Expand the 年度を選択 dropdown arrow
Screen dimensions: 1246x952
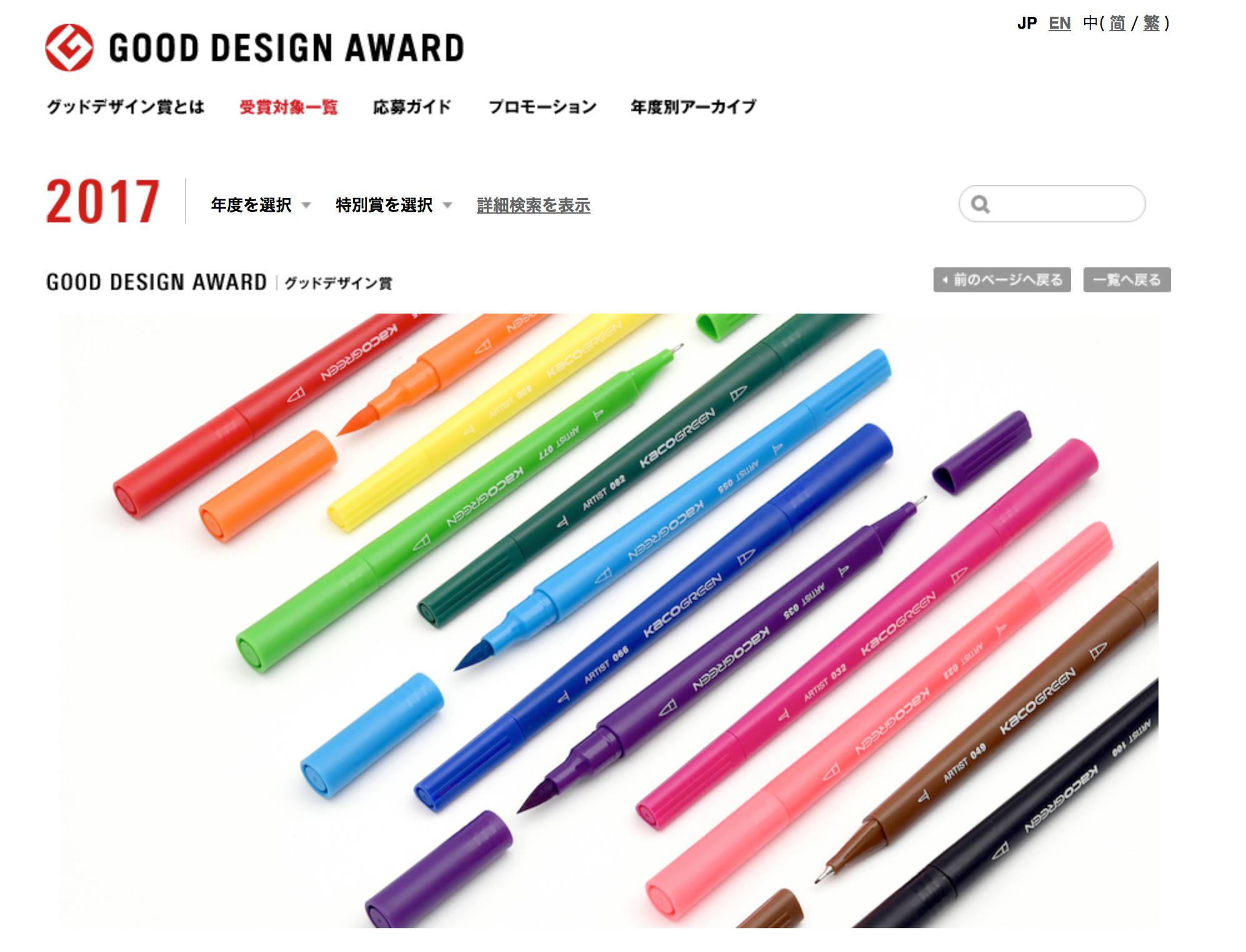coord(306,205)
